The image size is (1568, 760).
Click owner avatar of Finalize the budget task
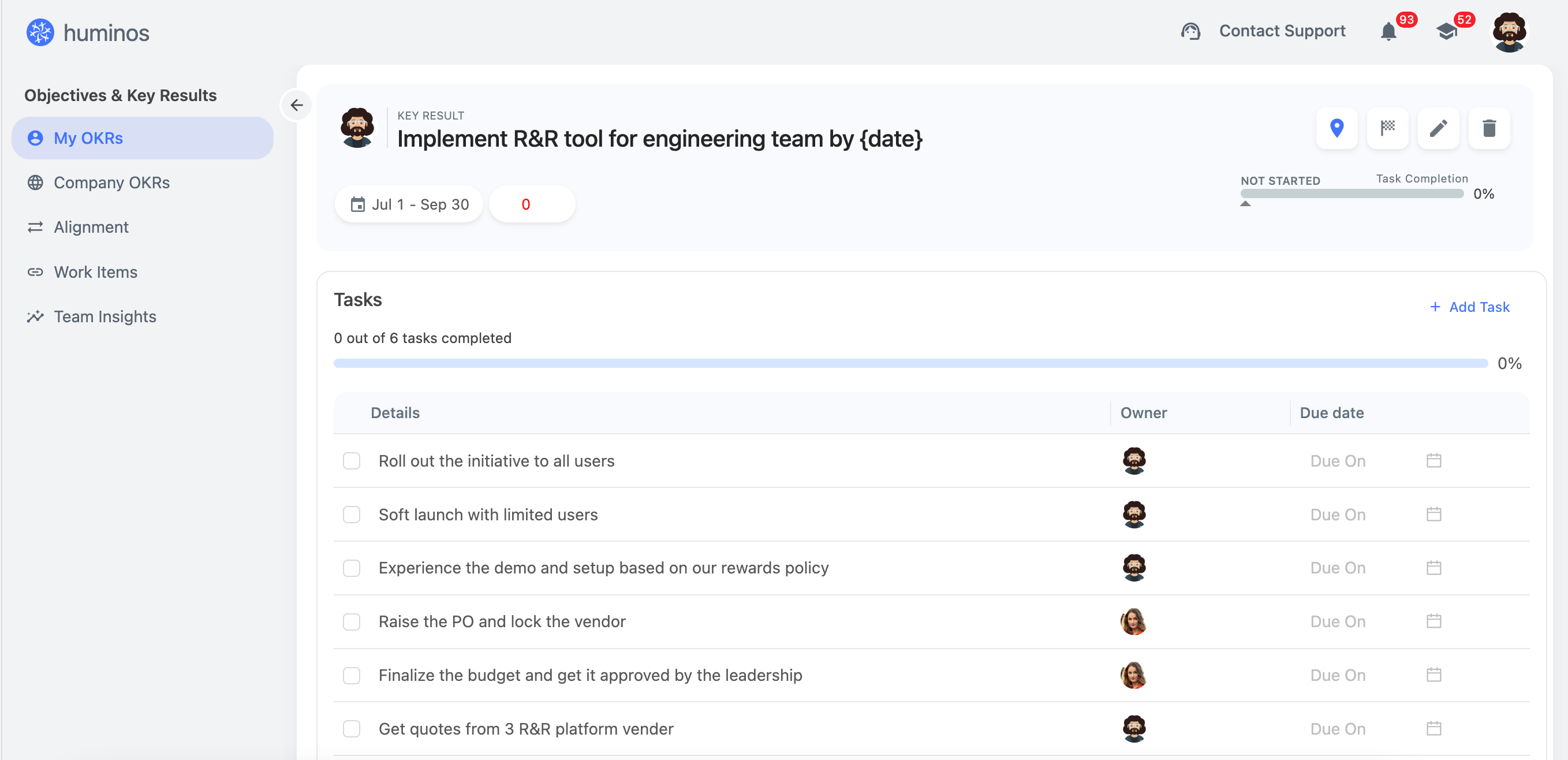[x=1134, y=675]
